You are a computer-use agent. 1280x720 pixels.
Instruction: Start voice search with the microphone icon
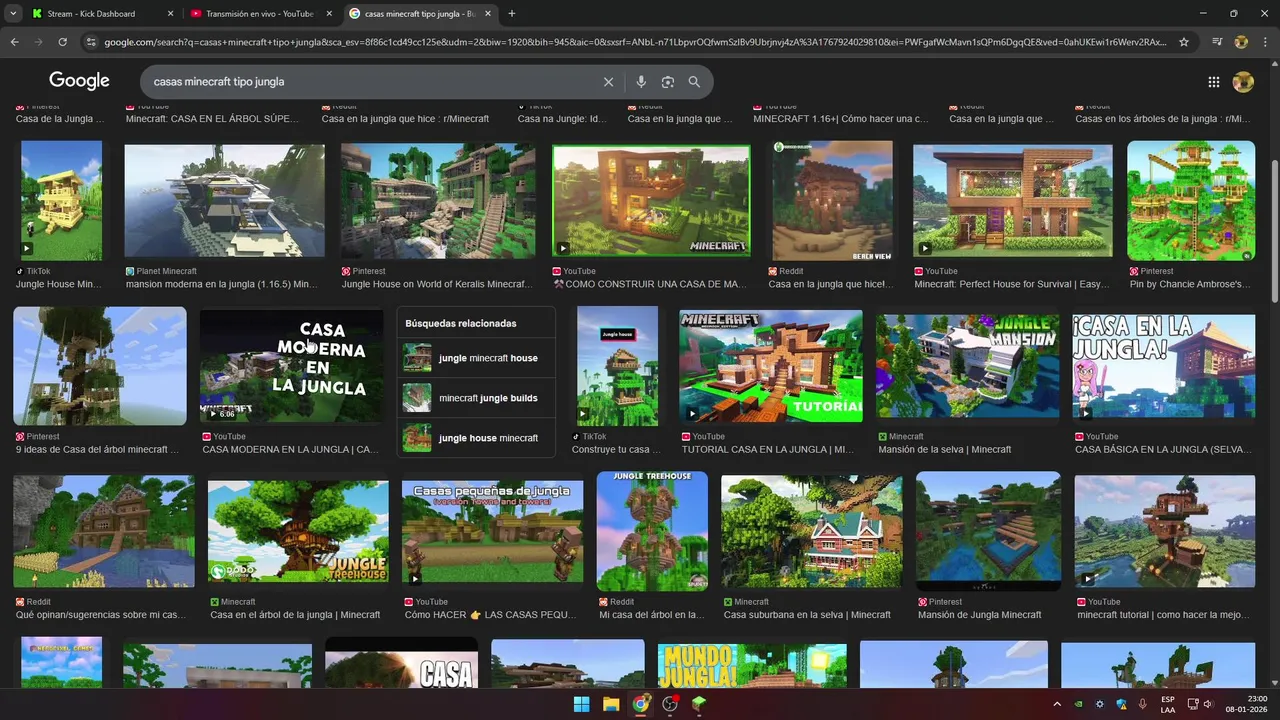click(x=641, y=82)
